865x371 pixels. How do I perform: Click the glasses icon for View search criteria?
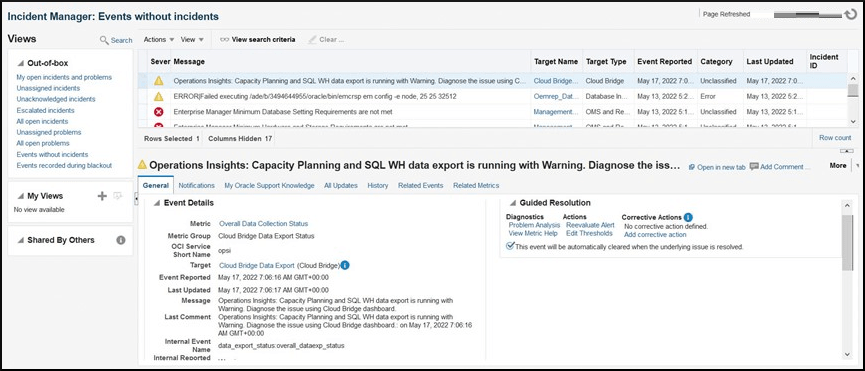coord(225,40)
